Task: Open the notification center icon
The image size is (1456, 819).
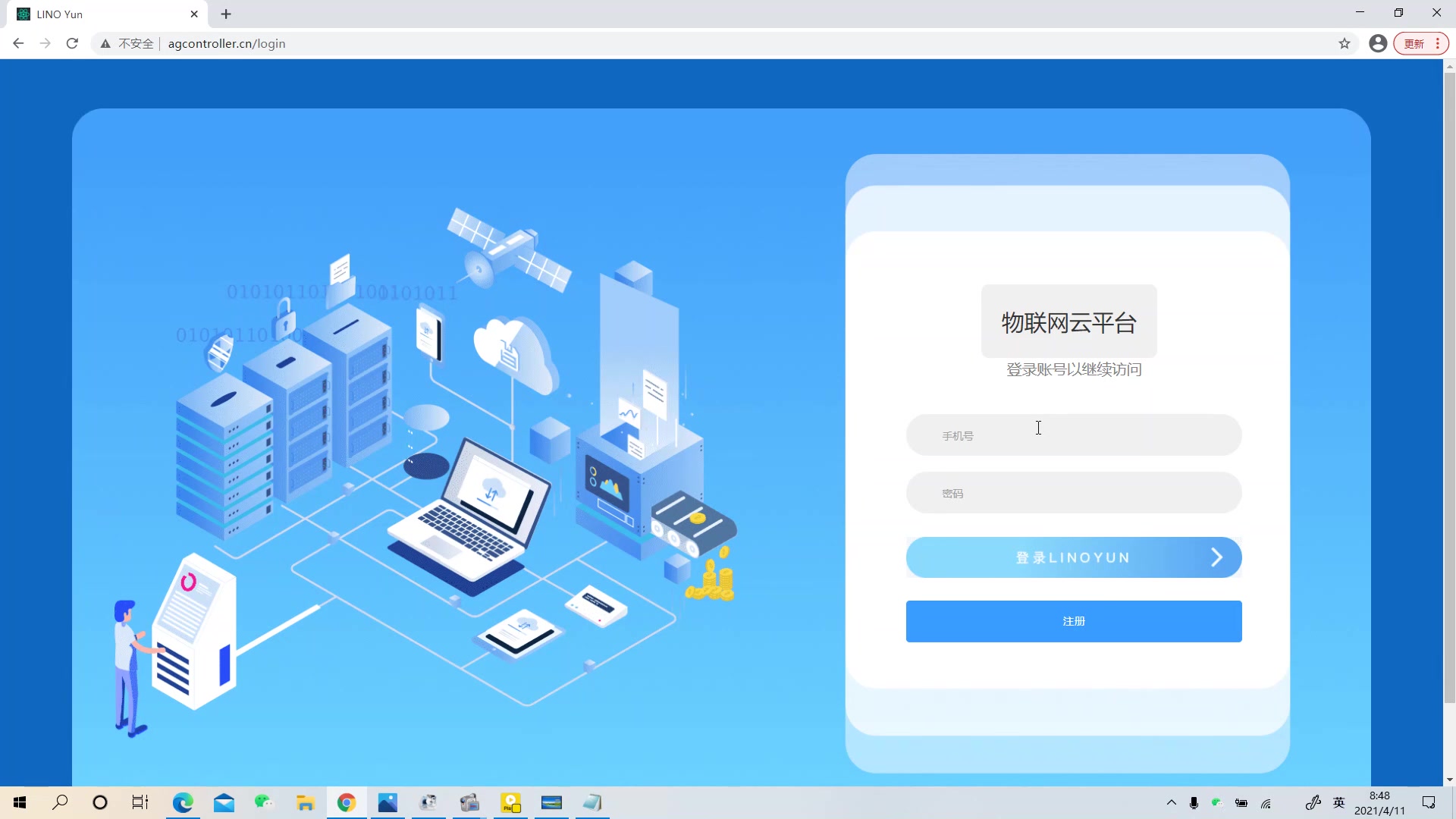Action: click(1429, 802)
